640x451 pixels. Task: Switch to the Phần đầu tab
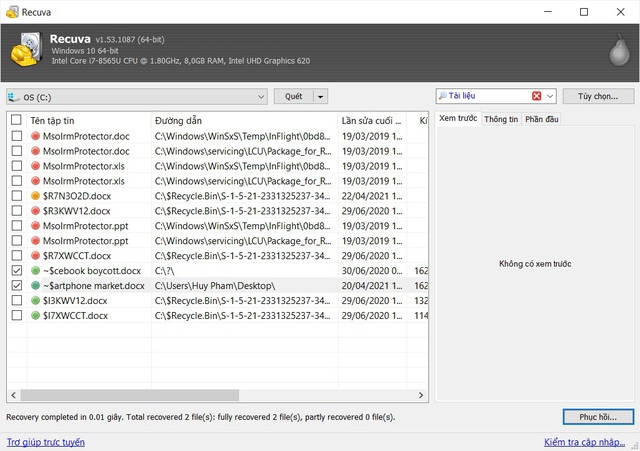541,119
